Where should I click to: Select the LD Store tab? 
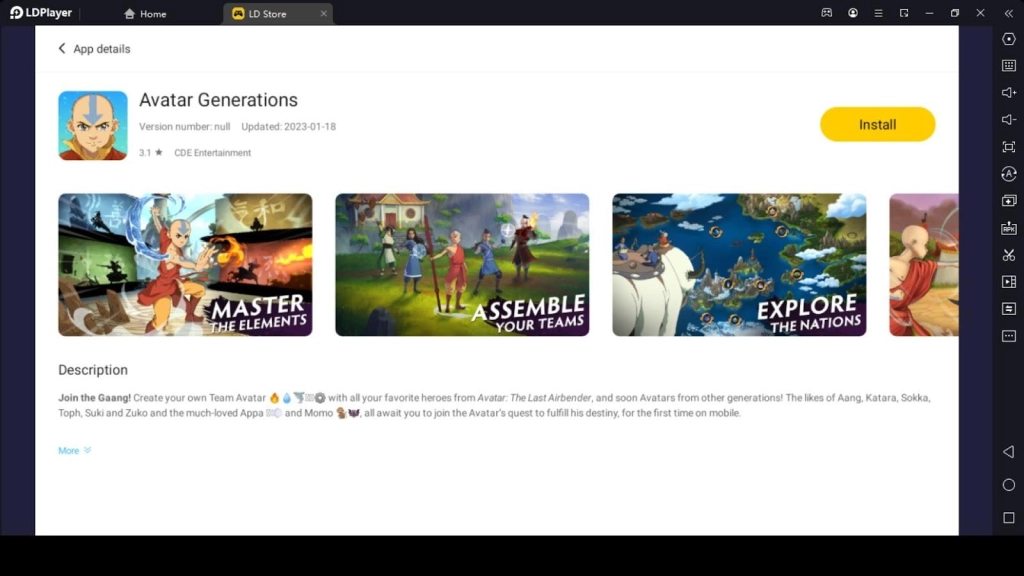(x=266, y=14)
